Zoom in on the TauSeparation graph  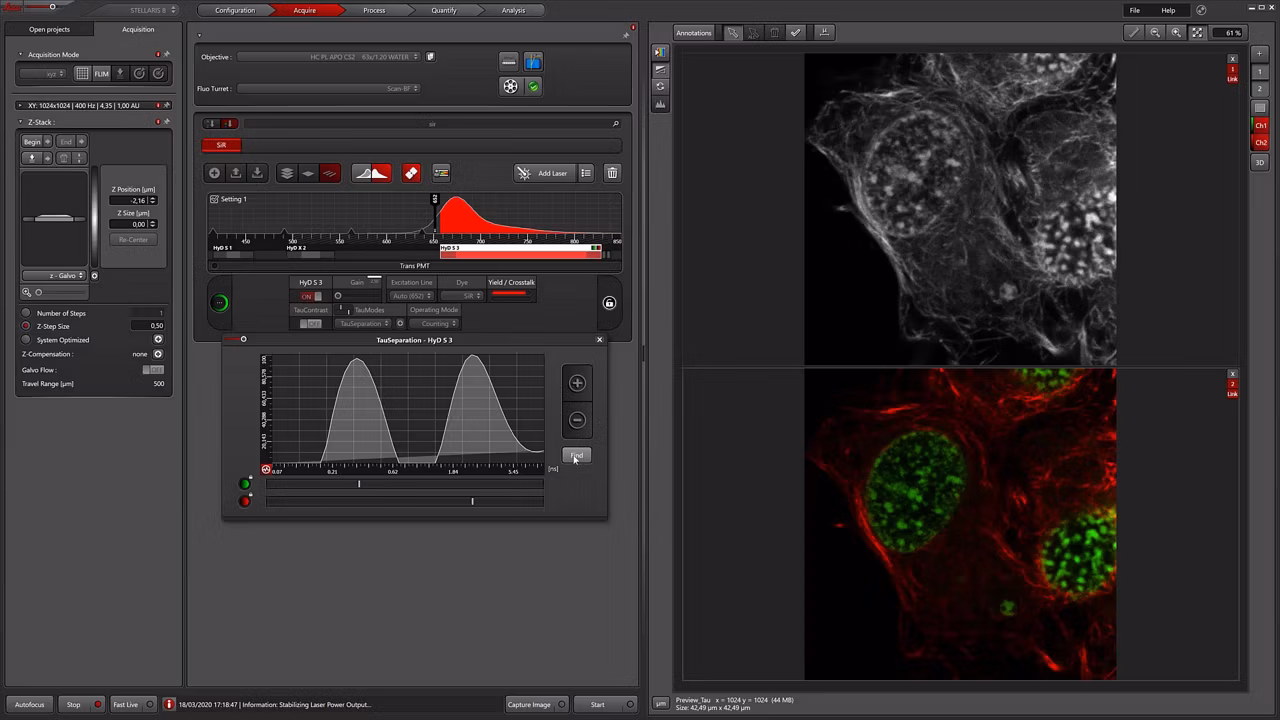tap(577, 383)
